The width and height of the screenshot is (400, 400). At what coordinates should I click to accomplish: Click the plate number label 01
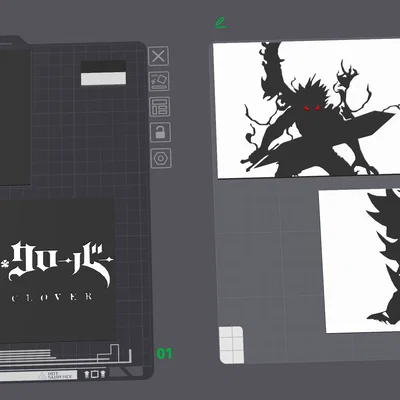coord(164,354)
